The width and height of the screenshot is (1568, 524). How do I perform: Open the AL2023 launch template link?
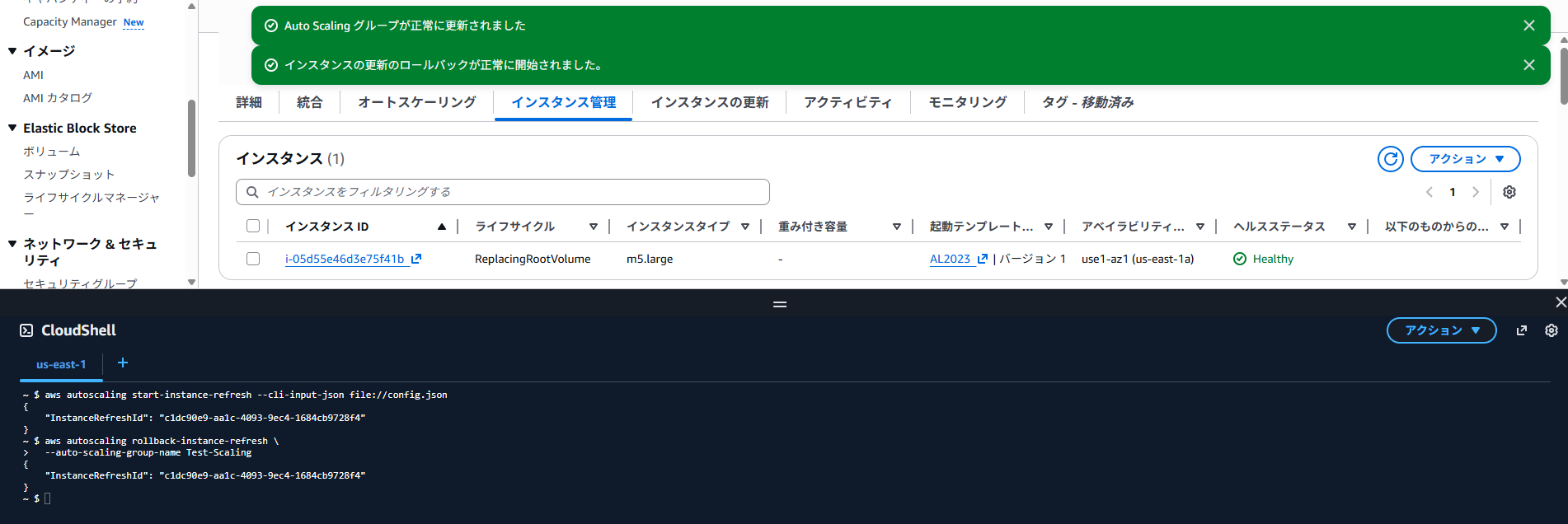950,259
